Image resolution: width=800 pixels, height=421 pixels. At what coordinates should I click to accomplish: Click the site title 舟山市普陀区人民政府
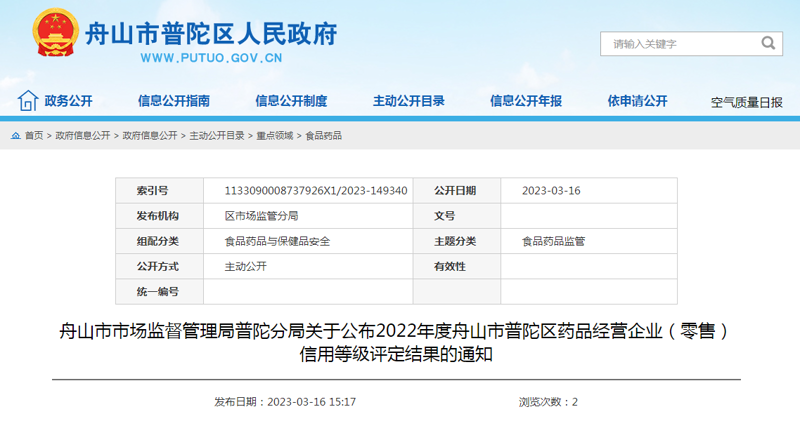pyautogui.click(x=211, y=34)
